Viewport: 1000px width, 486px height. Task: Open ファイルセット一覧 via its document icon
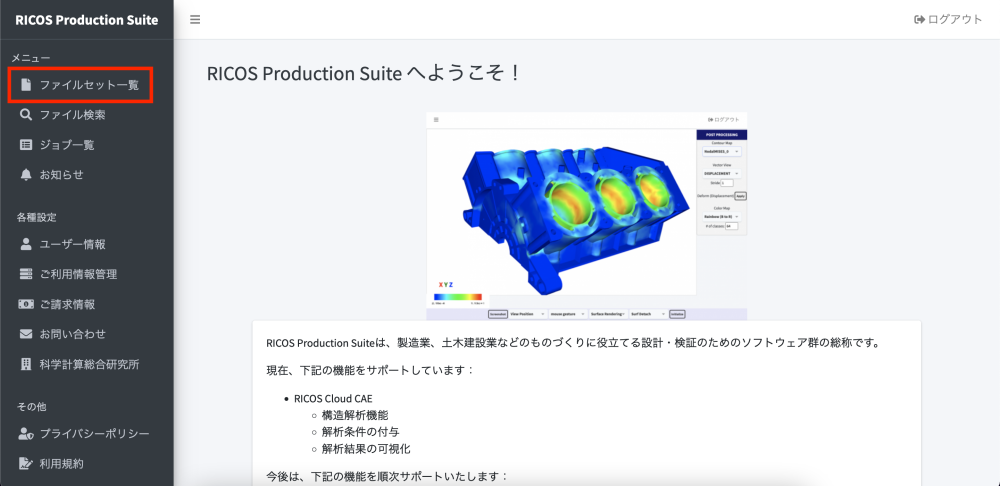(x=26, y=84)
